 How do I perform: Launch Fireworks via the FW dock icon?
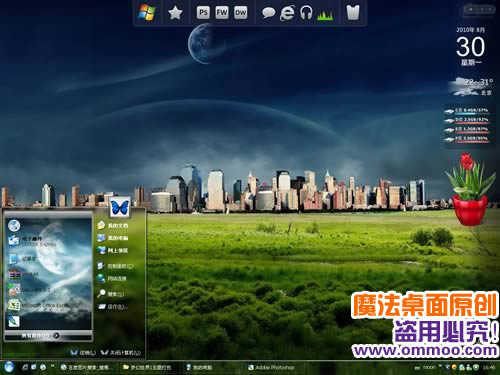(222, 13)
